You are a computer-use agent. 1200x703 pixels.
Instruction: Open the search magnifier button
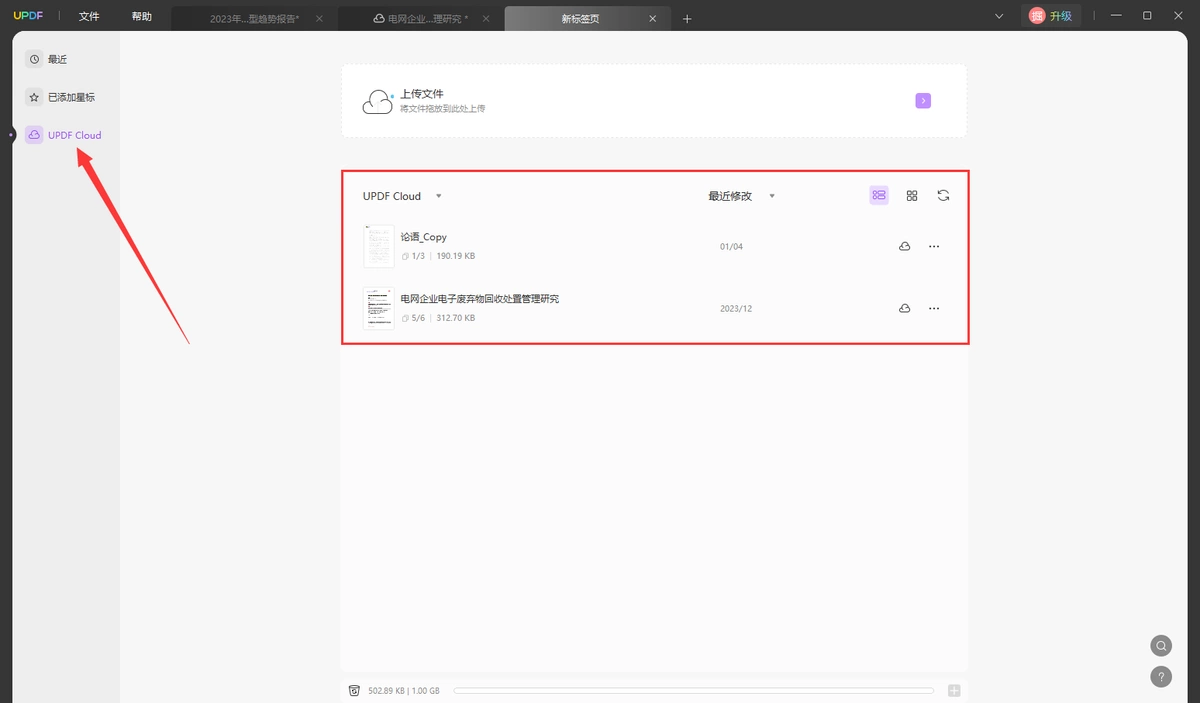(1160, 645)
